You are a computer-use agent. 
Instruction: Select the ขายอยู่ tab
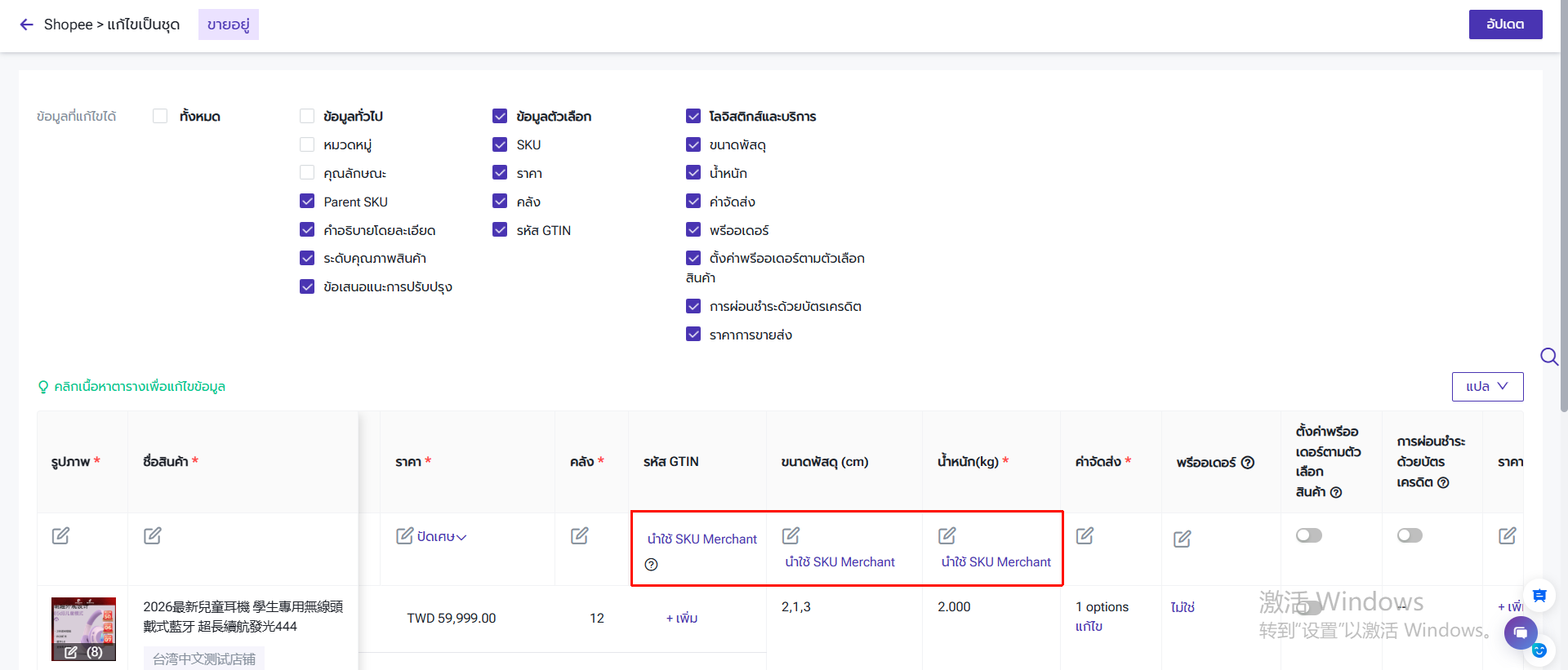coord(228,24)
